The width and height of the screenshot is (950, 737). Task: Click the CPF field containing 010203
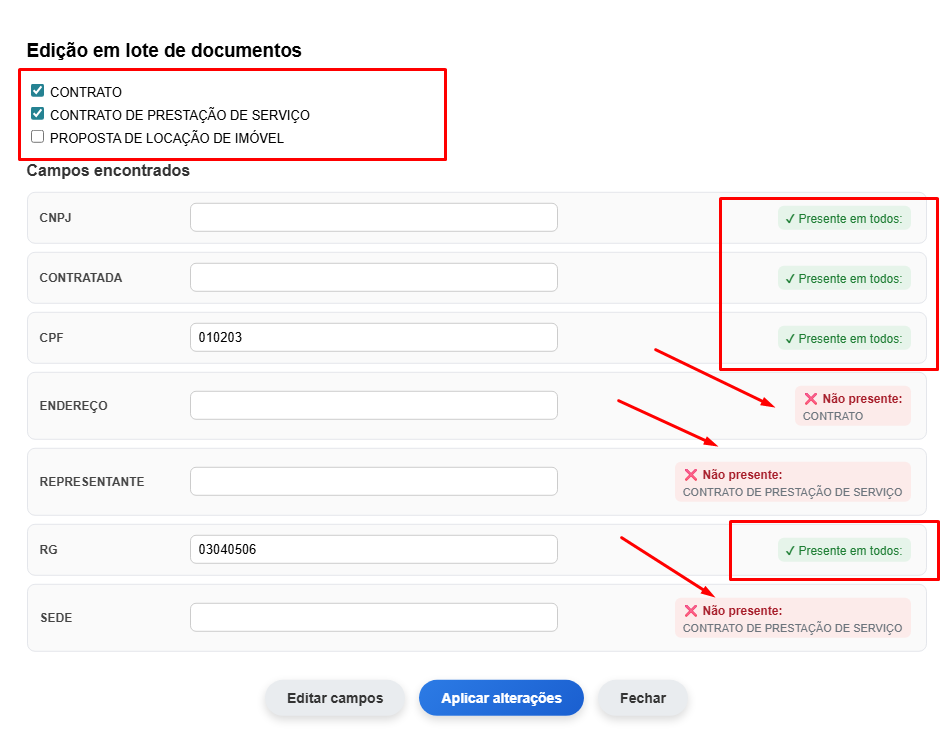[x=374, y=338]
